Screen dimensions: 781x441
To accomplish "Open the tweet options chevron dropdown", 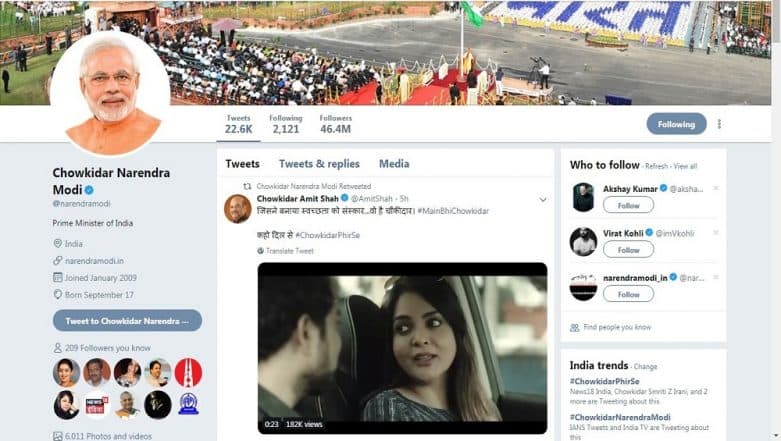I will coord(543,200).
